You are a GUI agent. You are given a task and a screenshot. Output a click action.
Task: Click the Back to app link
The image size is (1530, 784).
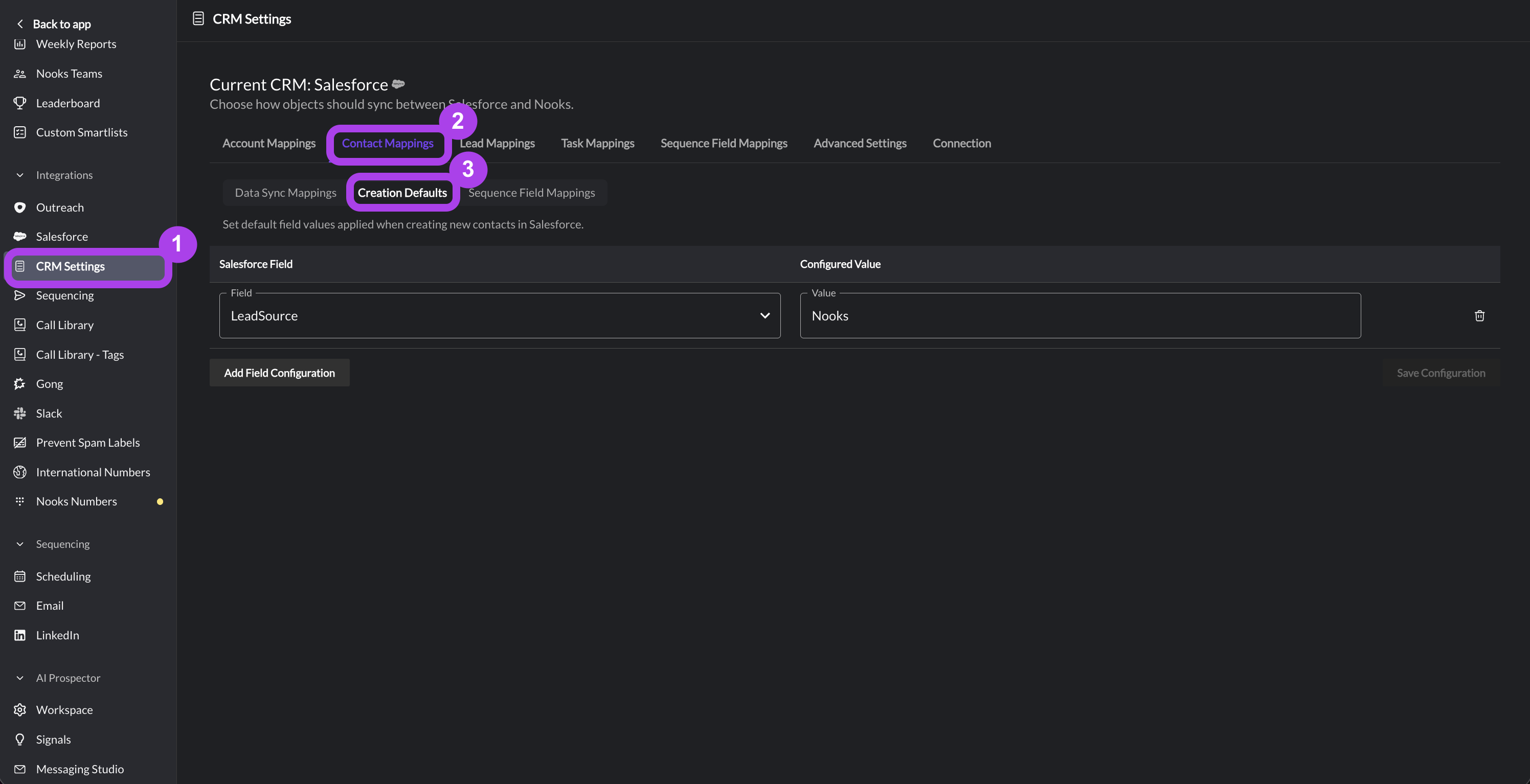[x=62, y=24]
